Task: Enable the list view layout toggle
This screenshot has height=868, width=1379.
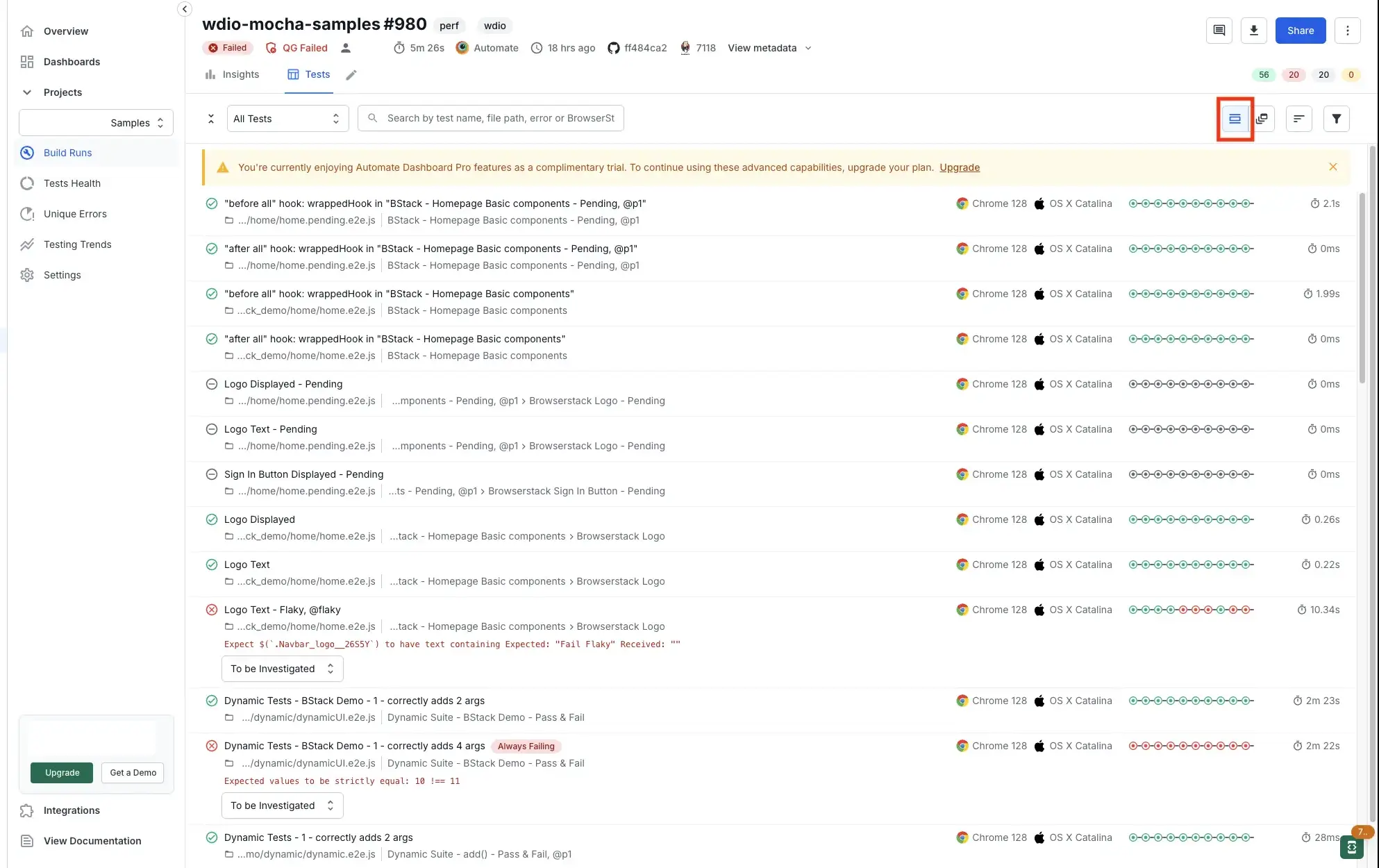Action: [1235, 118]
